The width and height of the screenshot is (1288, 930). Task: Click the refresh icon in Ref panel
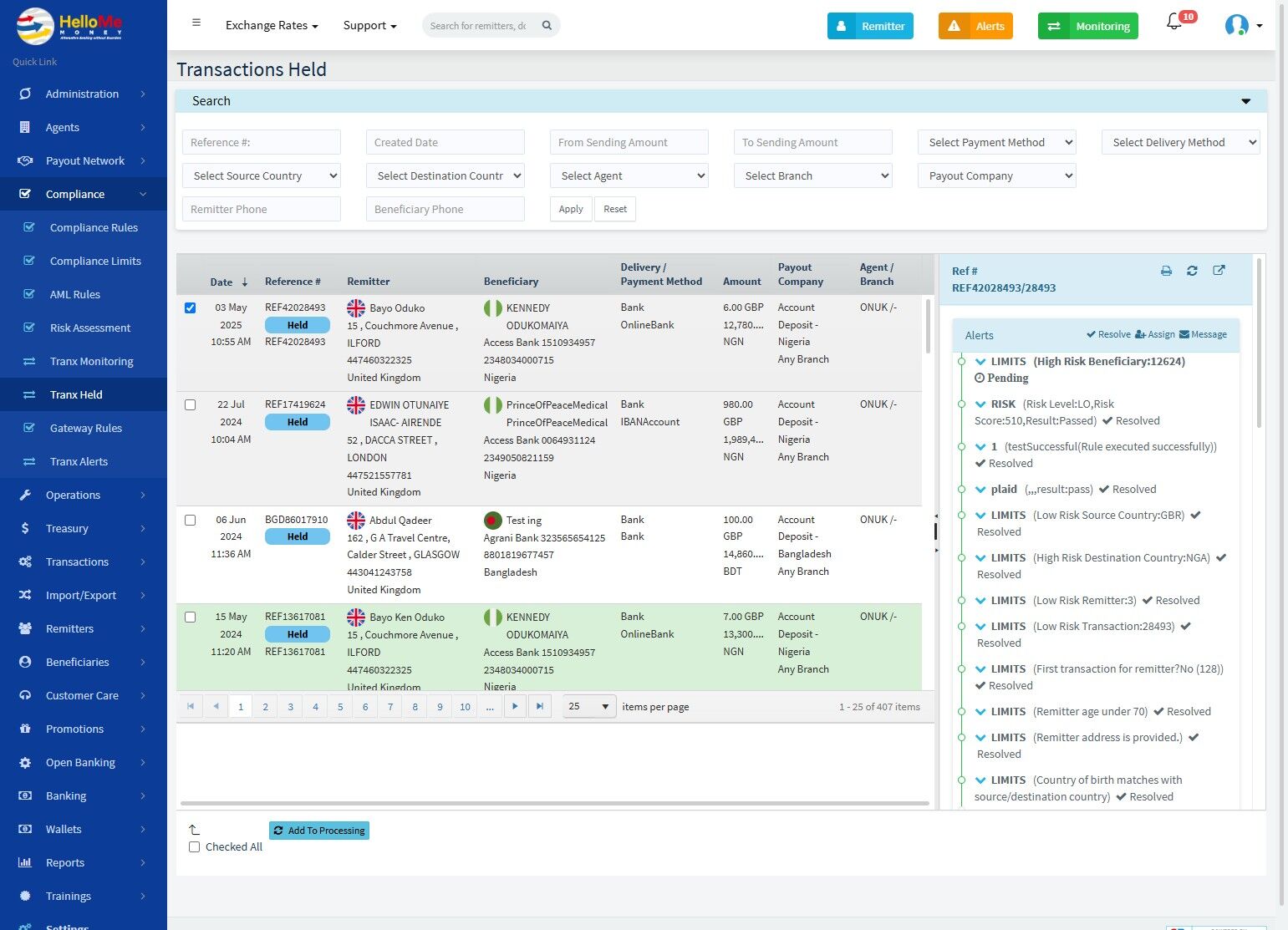click(1192, 271)
